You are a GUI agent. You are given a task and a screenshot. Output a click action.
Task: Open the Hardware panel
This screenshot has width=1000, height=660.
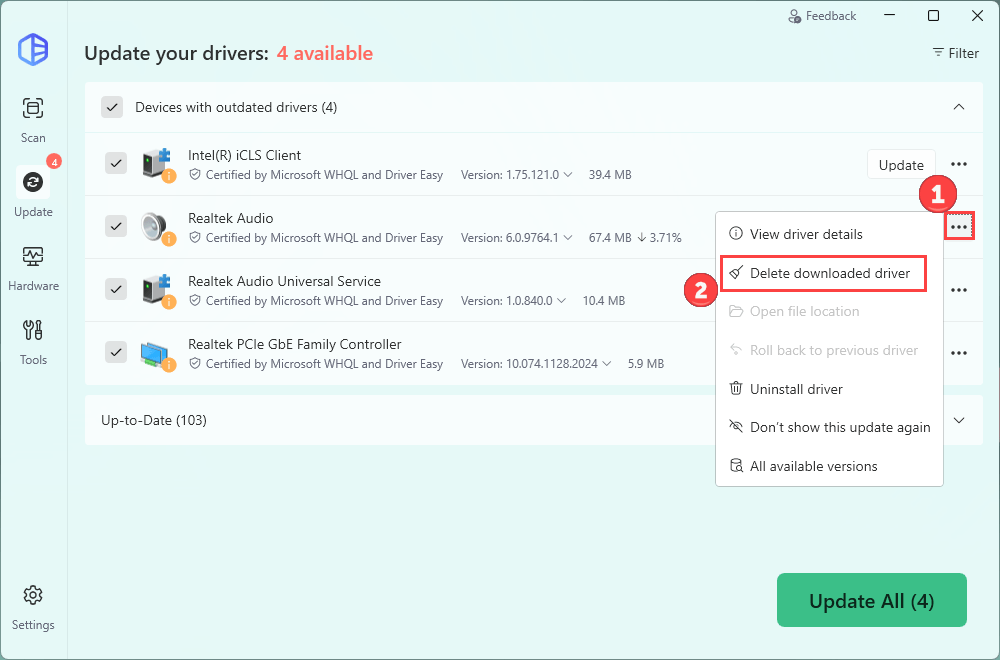tap(33, 265)
